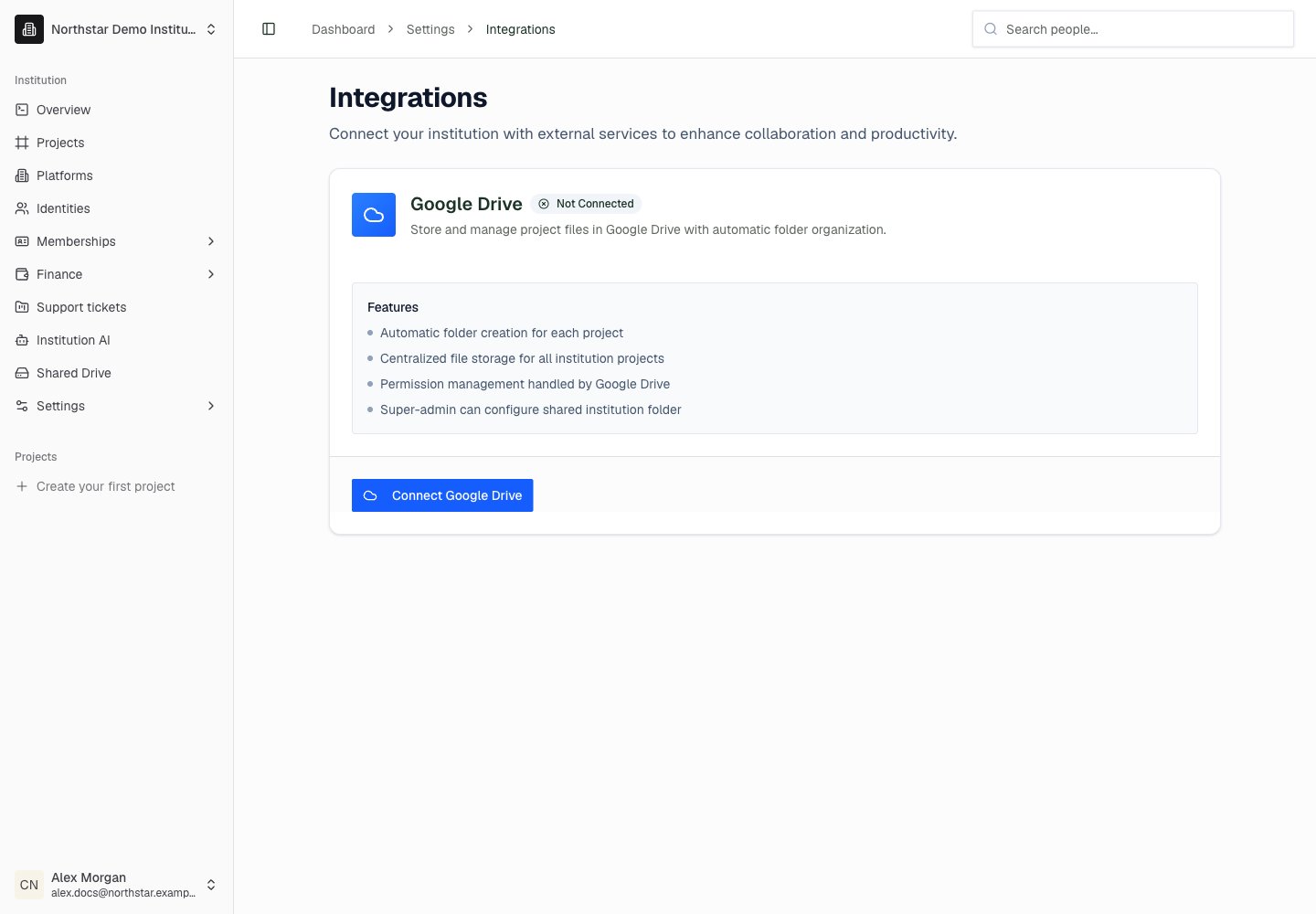The height and width of the screenshot is (914, 1316).
Task: Open the Alex Morgan account menu chevrons
Action: click(x=211, y=885)
